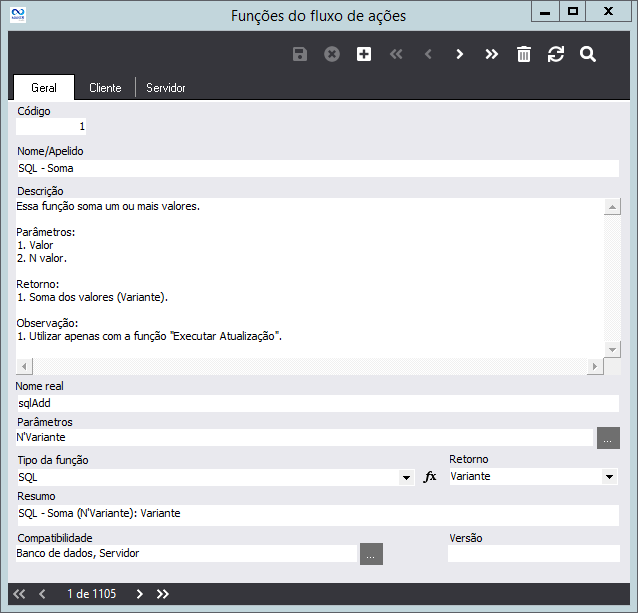Screen dimensions: 638x613
Task: Refresh data with the reload icon
Action: [x=556, y=54]
